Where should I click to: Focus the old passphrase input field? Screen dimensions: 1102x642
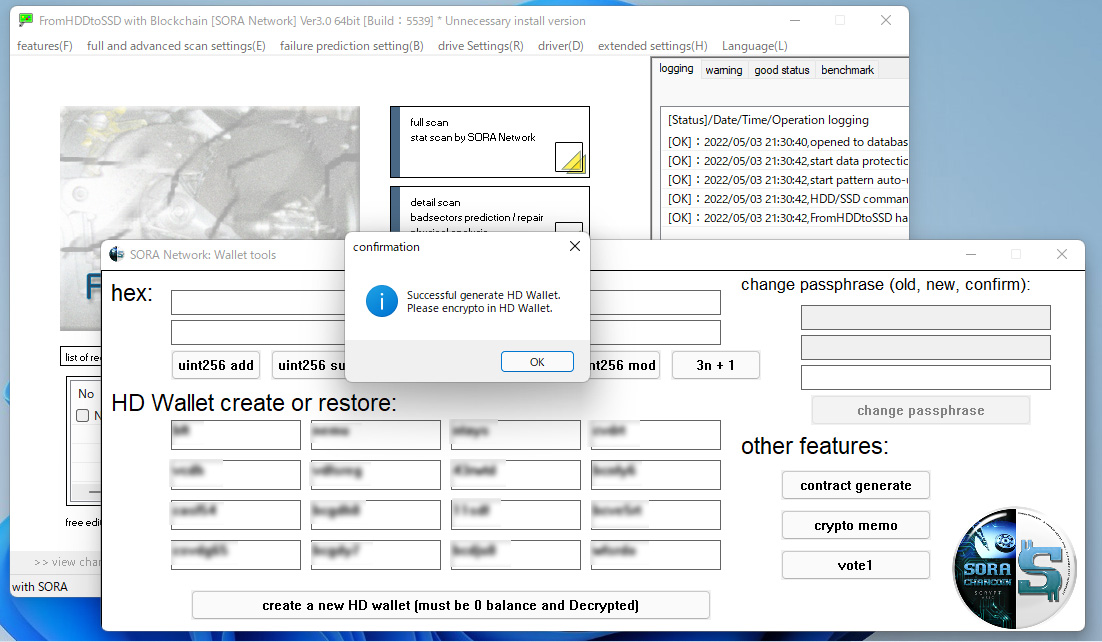point(926,317)
